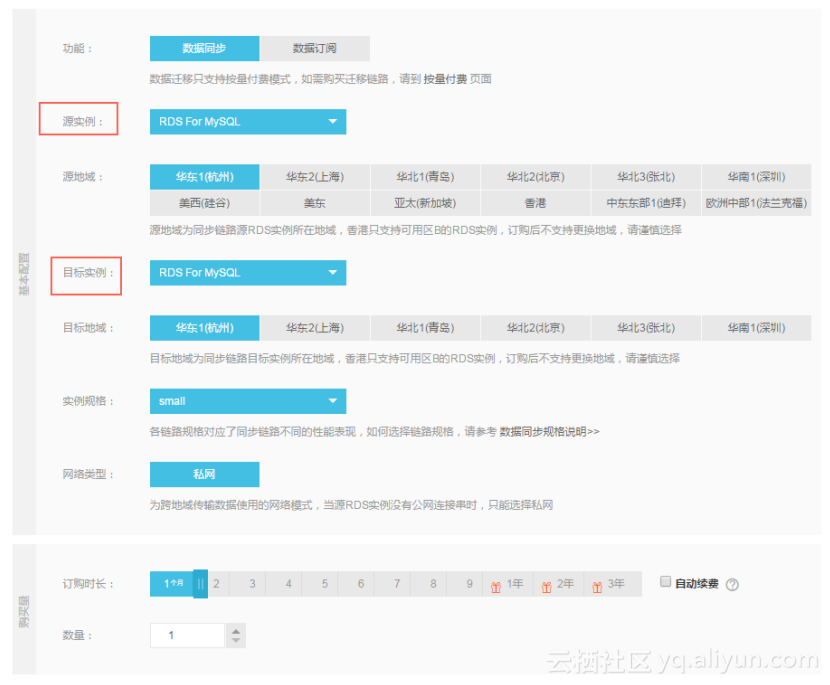The image size is (830, 685).
Task: Choose 华东1(杭州) as source region
Action: click(204, 176)
